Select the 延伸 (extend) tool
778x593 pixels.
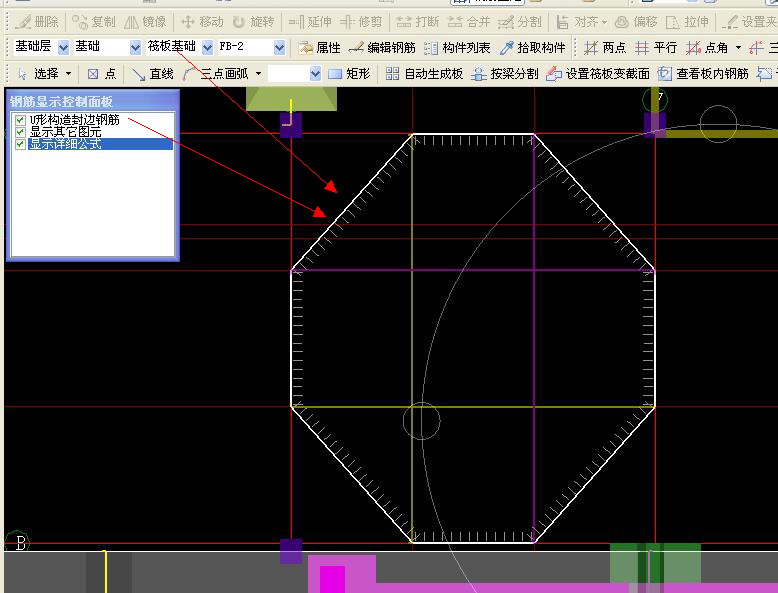click(310, 22)
